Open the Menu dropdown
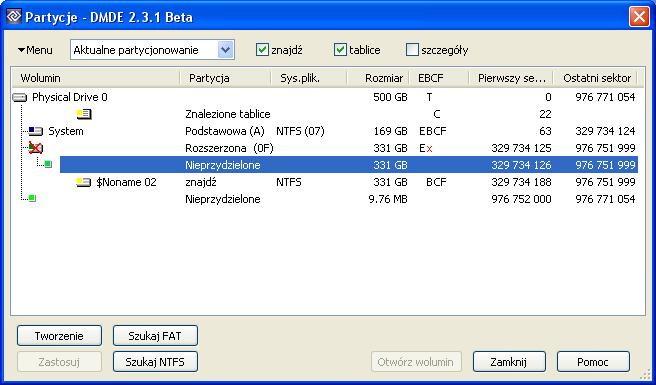This screenshot has width=656, height=385. (35, 50)
